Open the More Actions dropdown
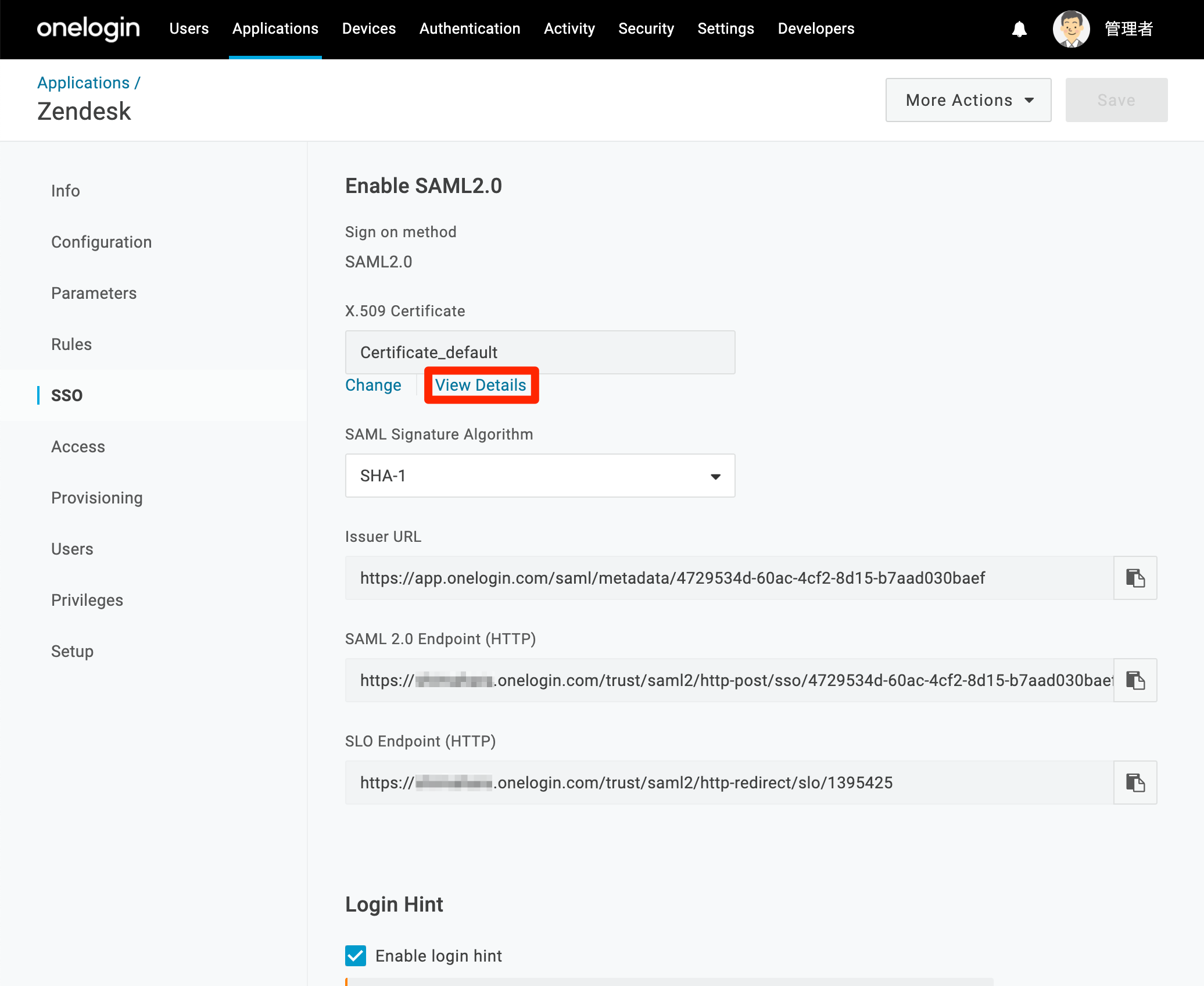Viewport: 1204px width, 986px height. 968,100
